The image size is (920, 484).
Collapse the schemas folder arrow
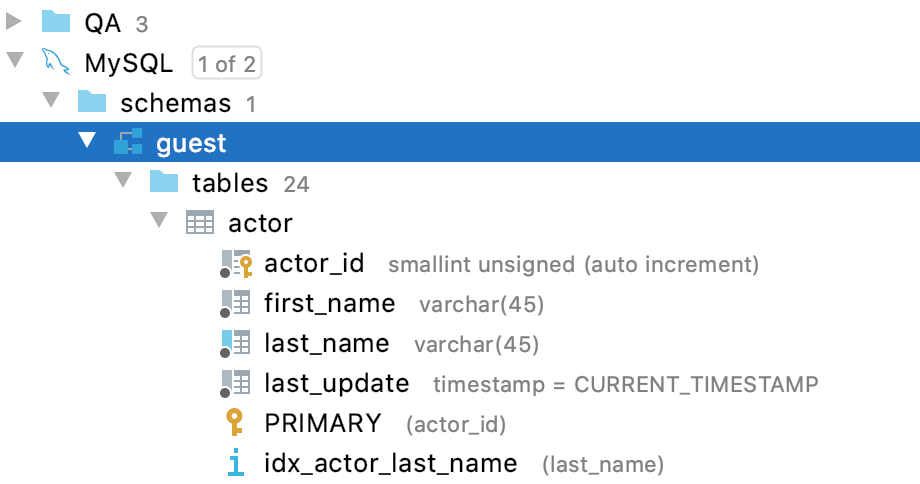[x=50, y=103]
